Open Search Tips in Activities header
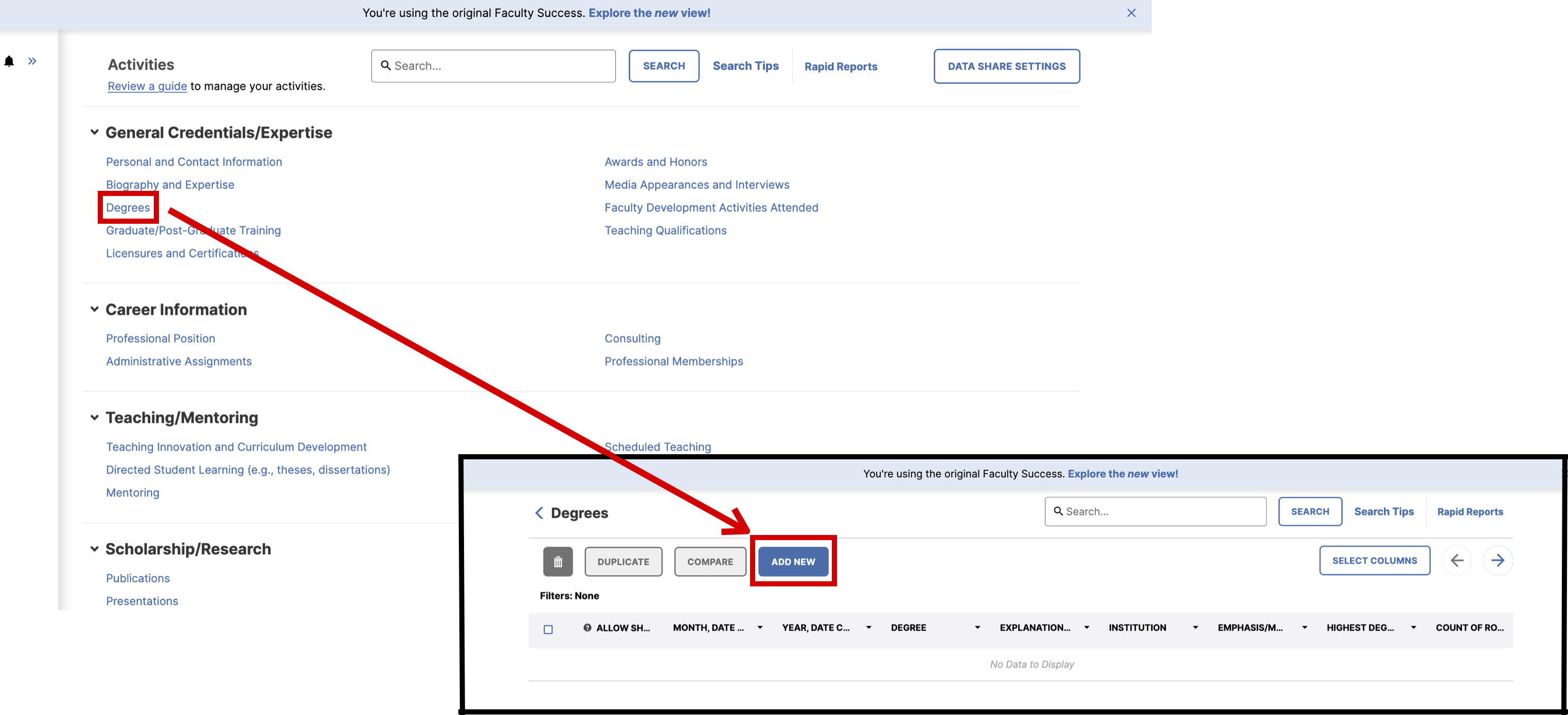The height and width of the screenshot is (715, 1568). point(745,66)
